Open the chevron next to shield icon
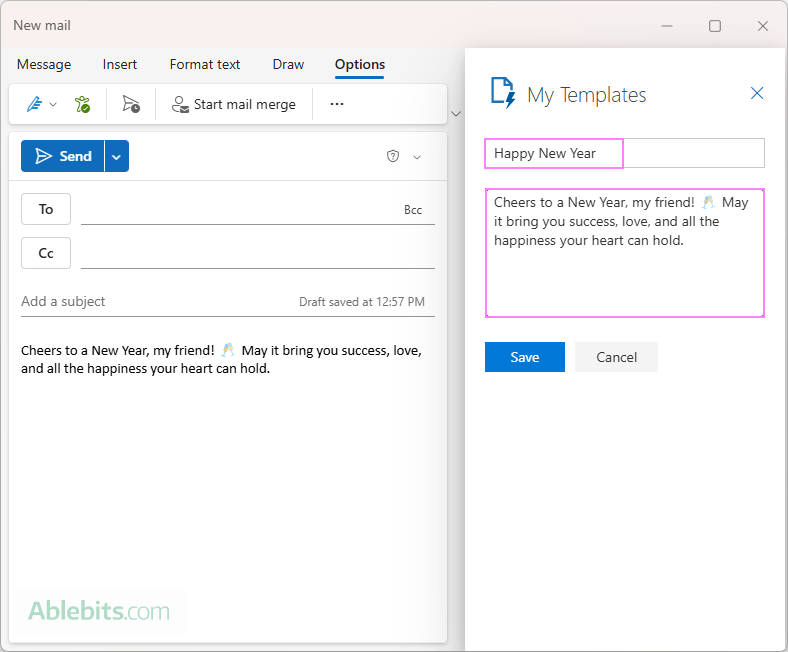 coord(417,156)
